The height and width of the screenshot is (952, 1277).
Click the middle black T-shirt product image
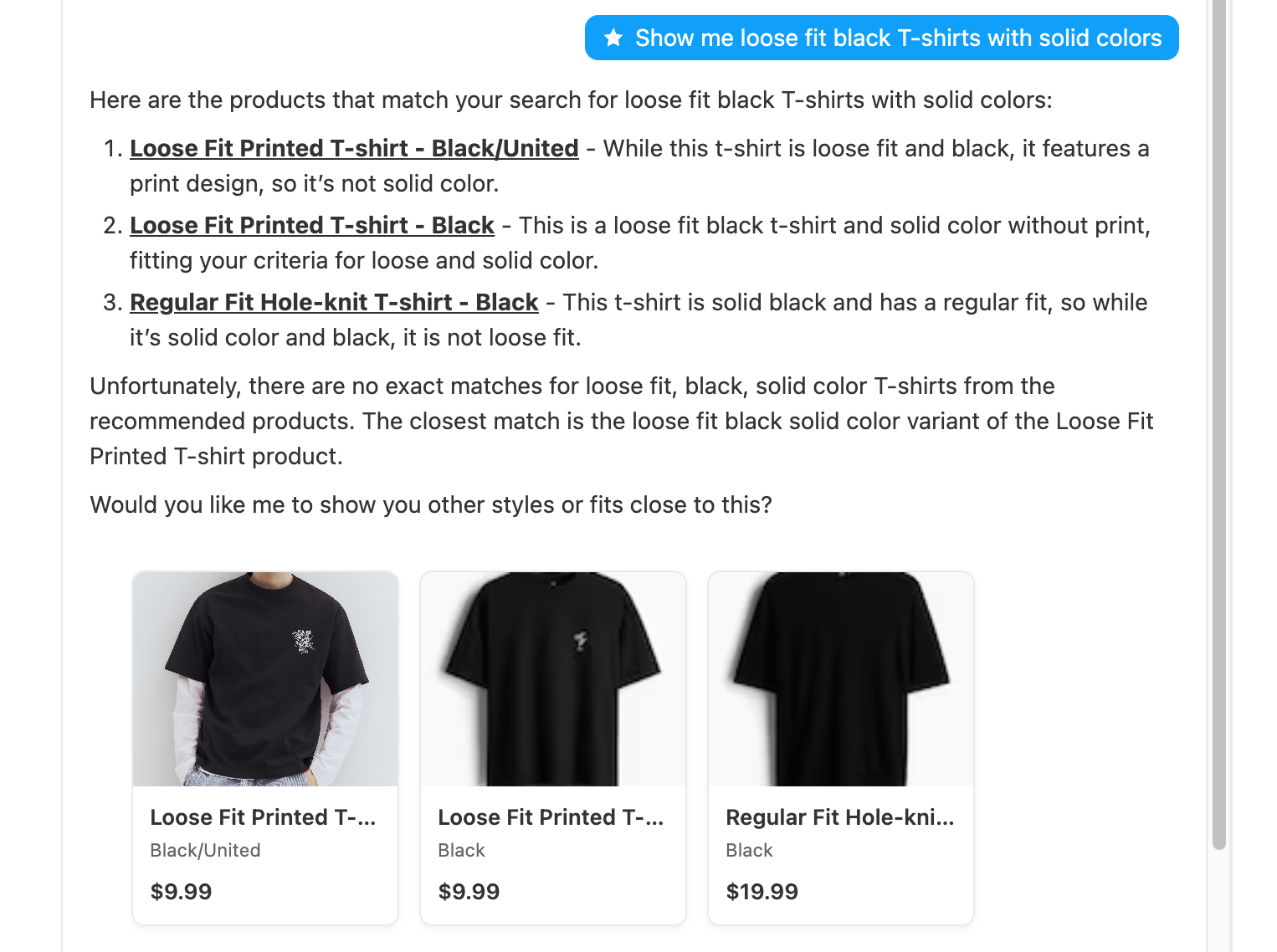pos(553,678)
